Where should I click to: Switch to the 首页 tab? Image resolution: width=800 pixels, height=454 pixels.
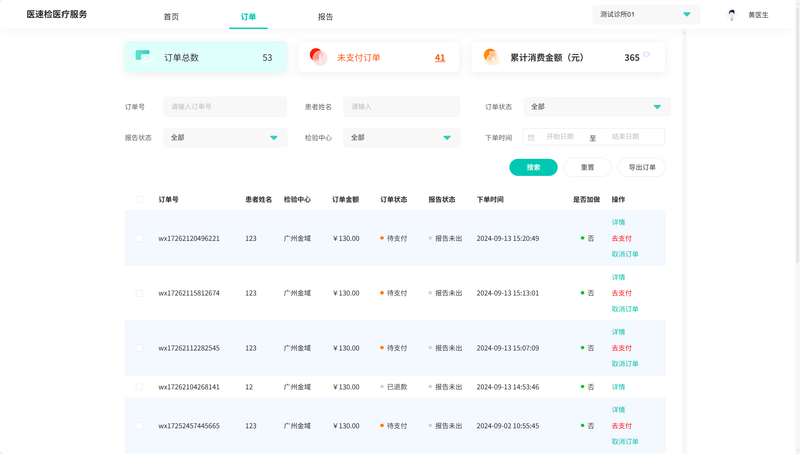(171, 17)
